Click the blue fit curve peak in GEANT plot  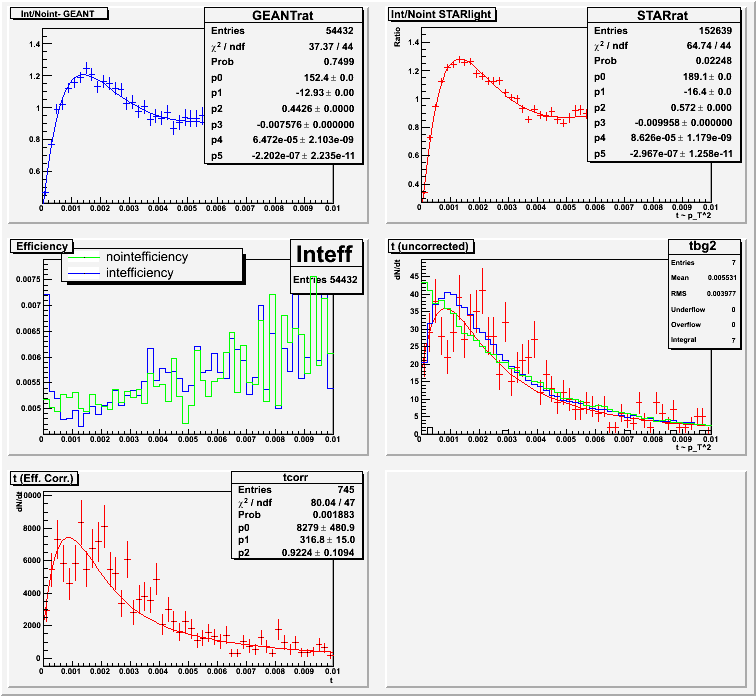(86, 74)
